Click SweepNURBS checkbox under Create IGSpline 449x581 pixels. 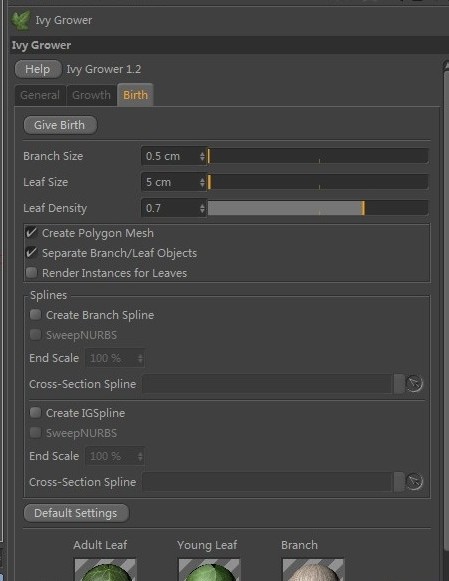pyautogui.click(x=36, y=433)
